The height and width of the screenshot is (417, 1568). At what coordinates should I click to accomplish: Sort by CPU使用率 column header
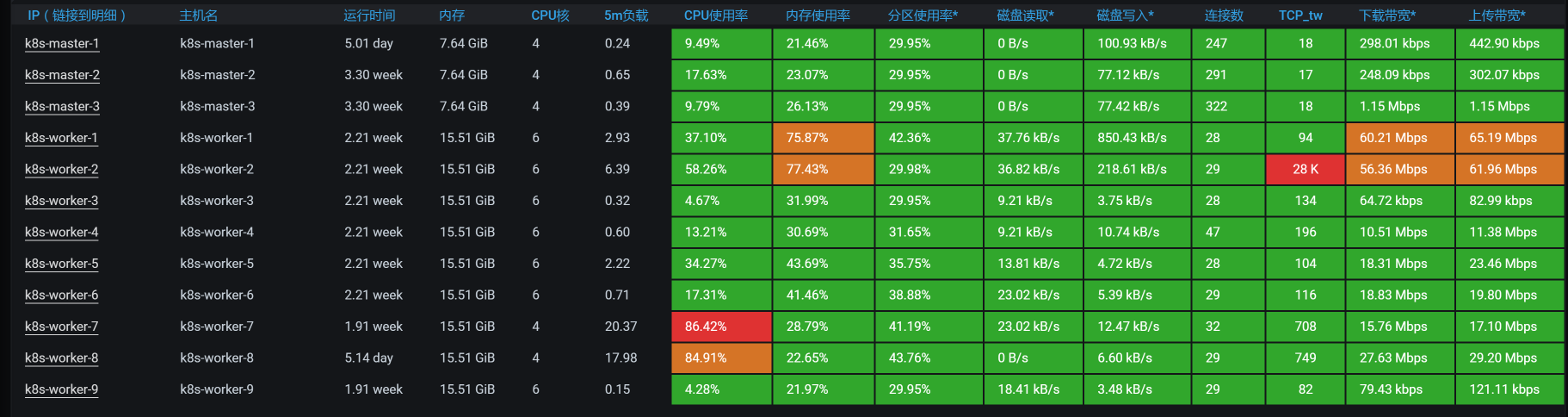point(715,16)
